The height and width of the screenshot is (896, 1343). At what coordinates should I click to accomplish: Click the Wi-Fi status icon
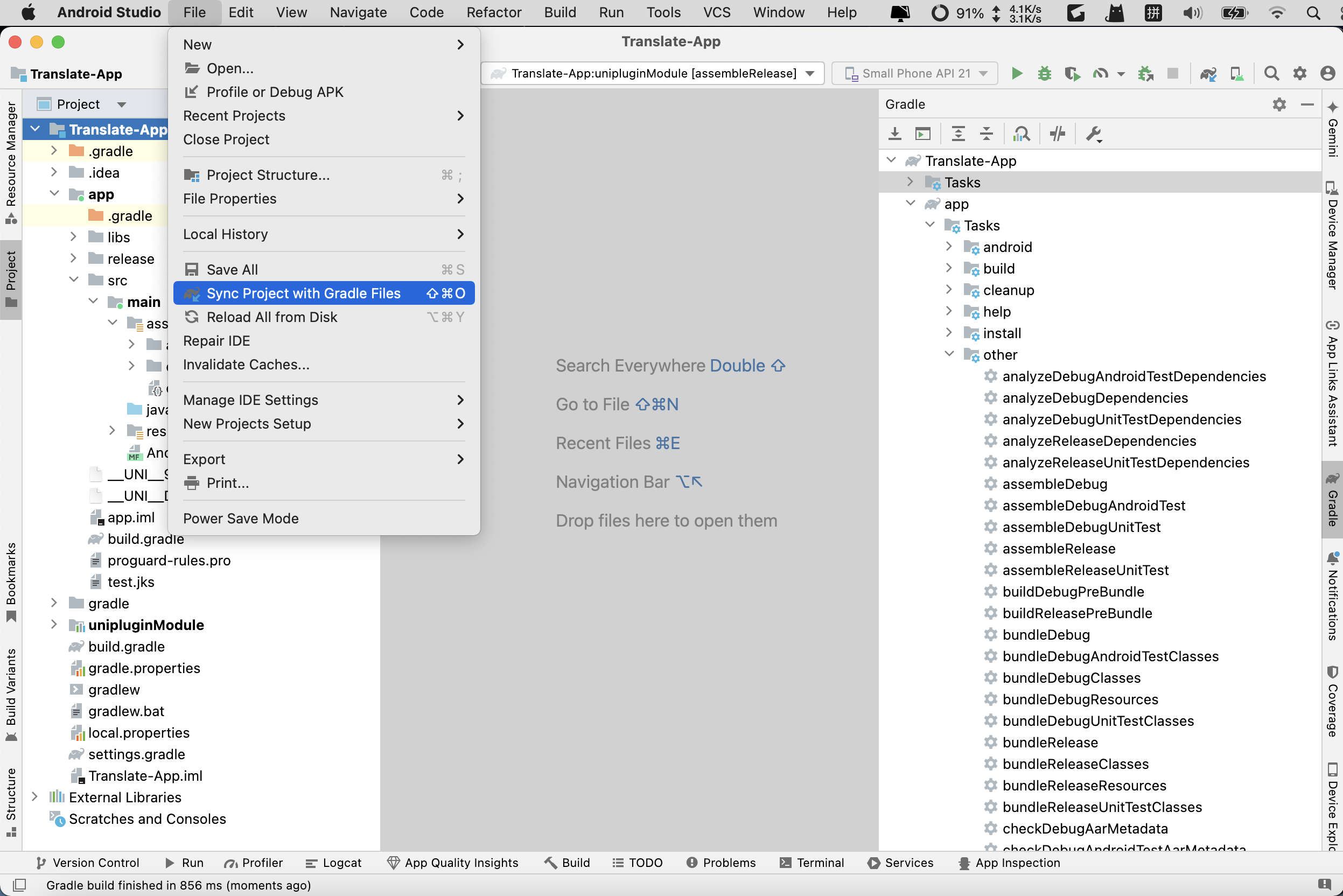tap(1277, 12)
